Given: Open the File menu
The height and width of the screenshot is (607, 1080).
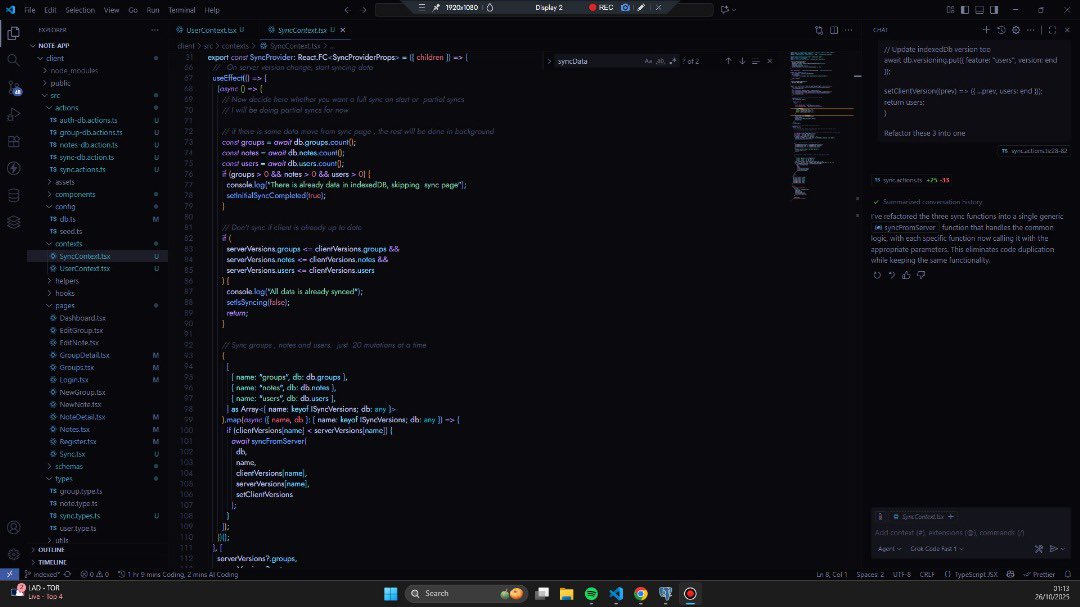Looking at the screenshot, I should (30, 10).
